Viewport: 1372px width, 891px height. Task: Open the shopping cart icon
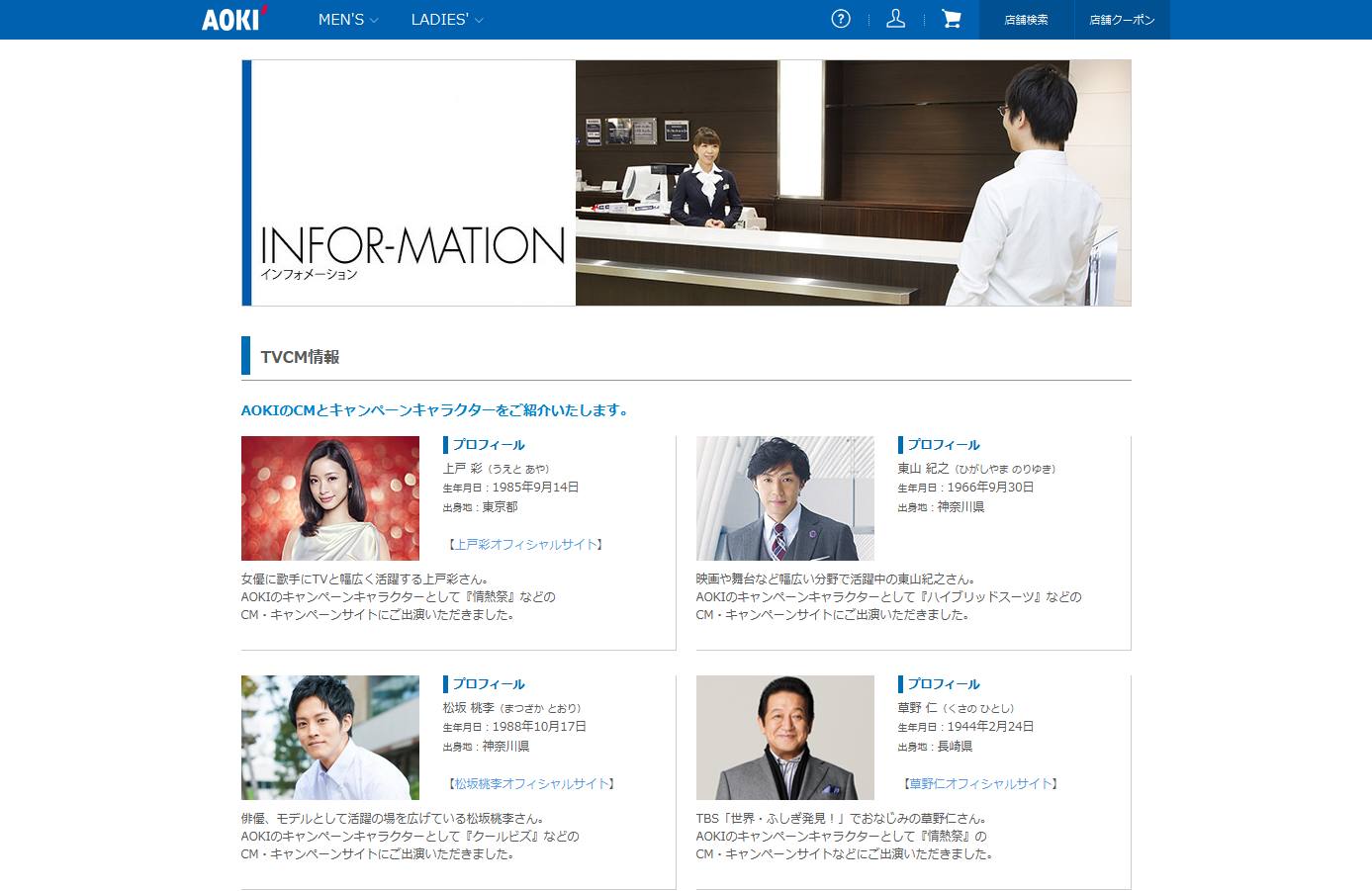click(x=952, y=19)
